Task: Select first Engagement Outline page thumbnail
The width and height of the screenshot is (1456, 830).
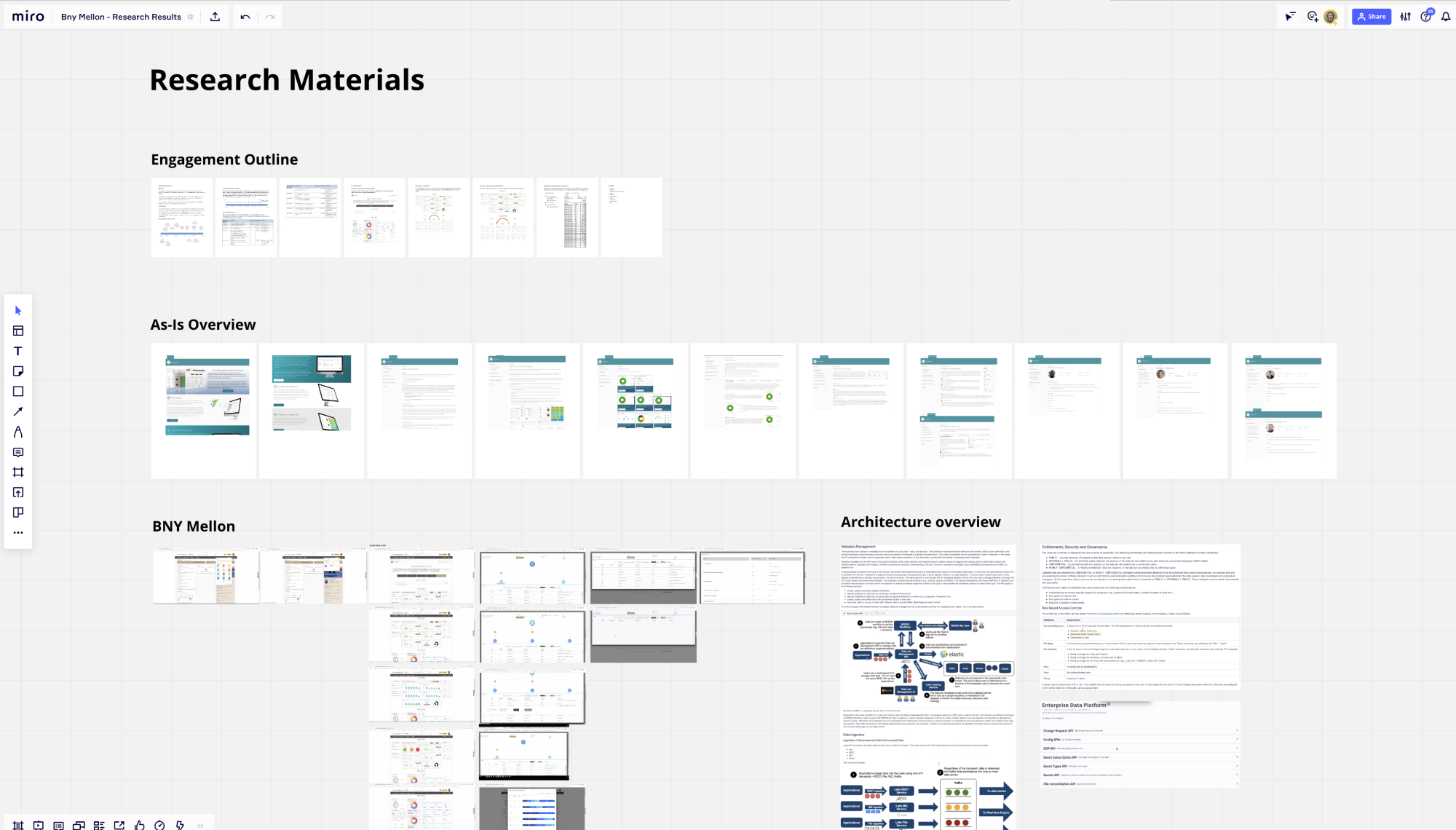Action: 182,218
